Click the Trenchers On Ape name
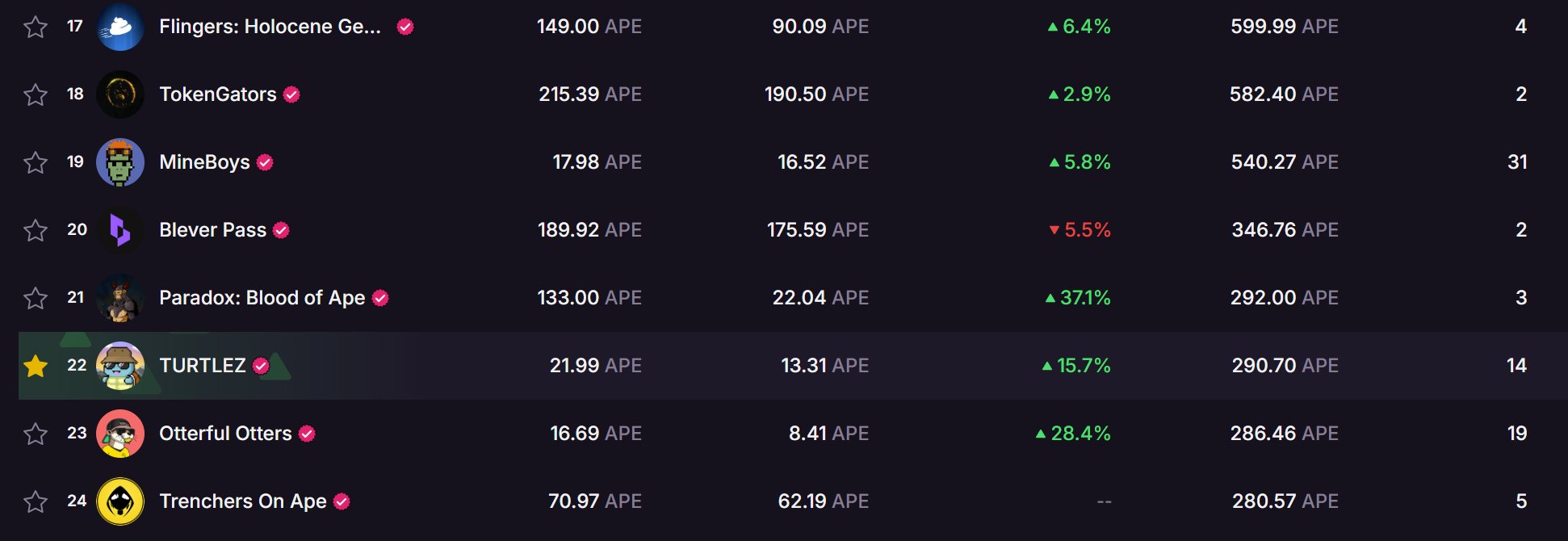The image size is (1568, 541). [242, 501]
